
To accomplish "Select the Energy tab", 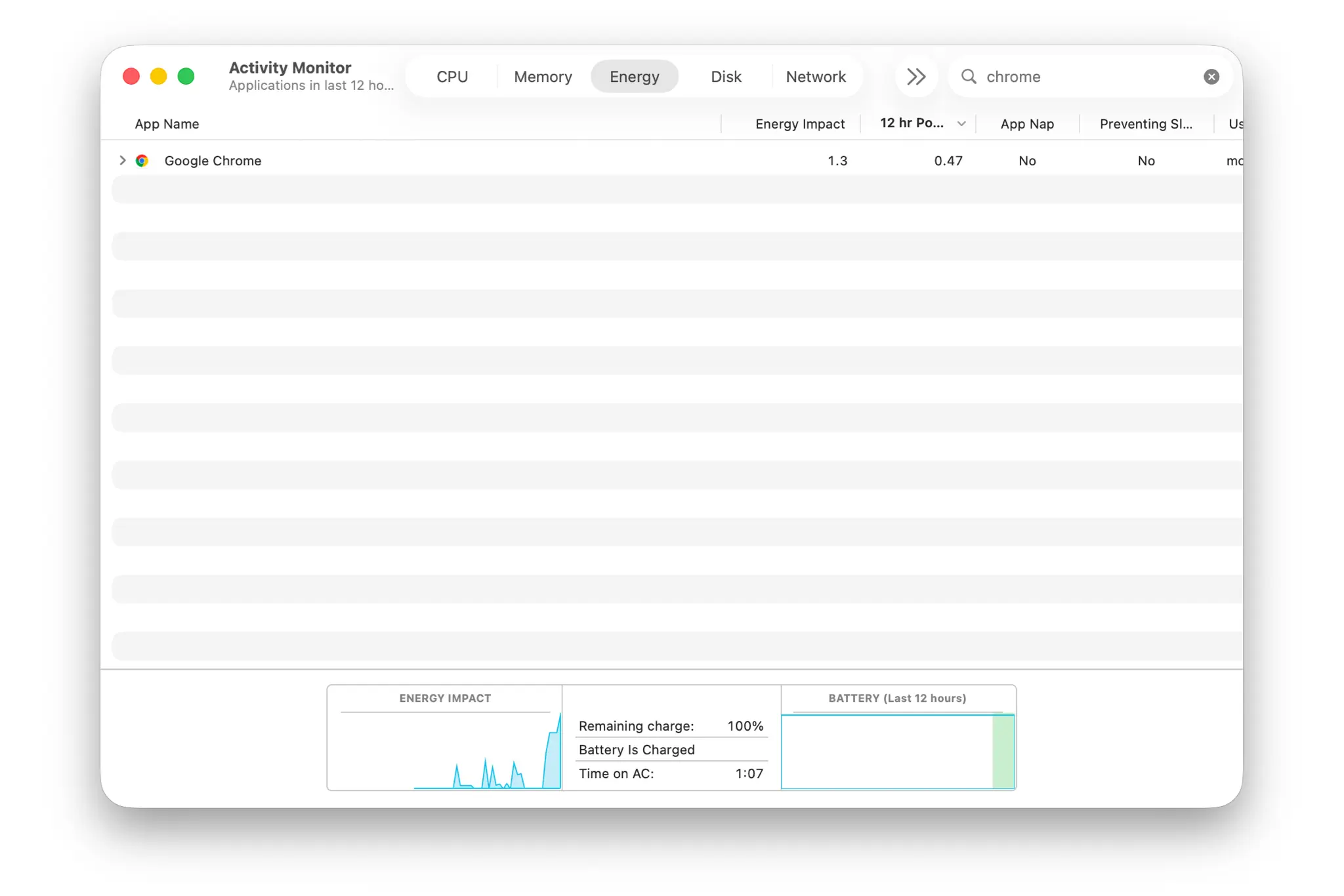I will [x=635, y=77].
